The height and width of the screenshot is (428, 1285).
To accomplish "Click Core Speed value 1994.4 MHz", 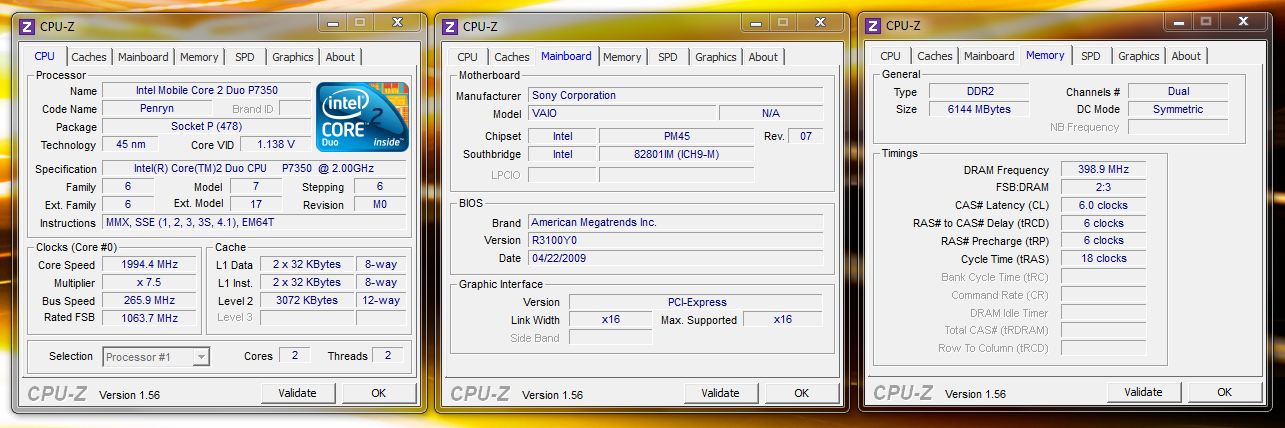I will coord(149,265).
